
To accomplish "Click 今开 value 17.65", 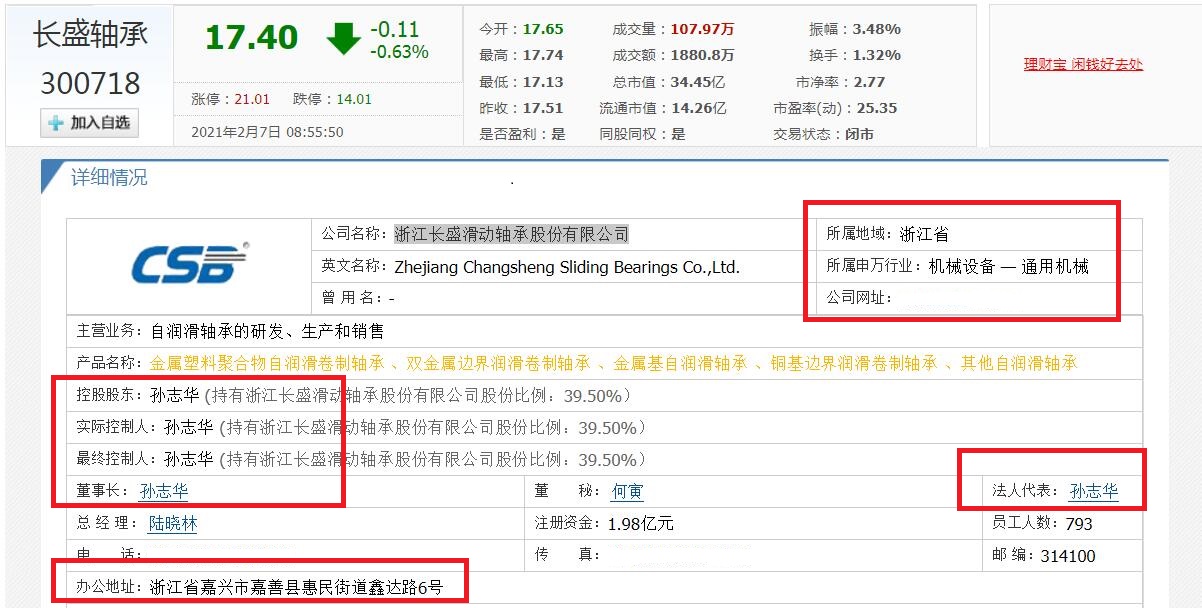I will (x=544, y=29).
